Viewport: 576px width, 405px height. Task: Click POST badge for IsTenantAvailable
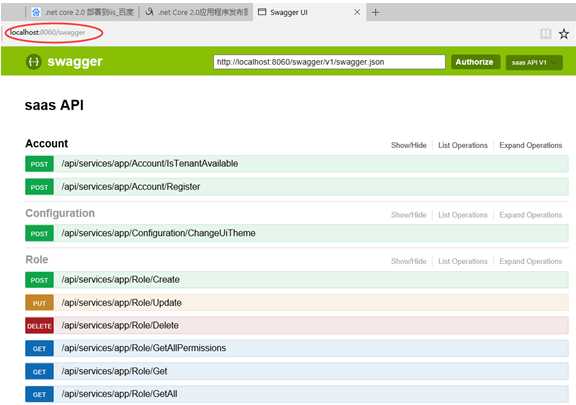[x=39, y=164]
